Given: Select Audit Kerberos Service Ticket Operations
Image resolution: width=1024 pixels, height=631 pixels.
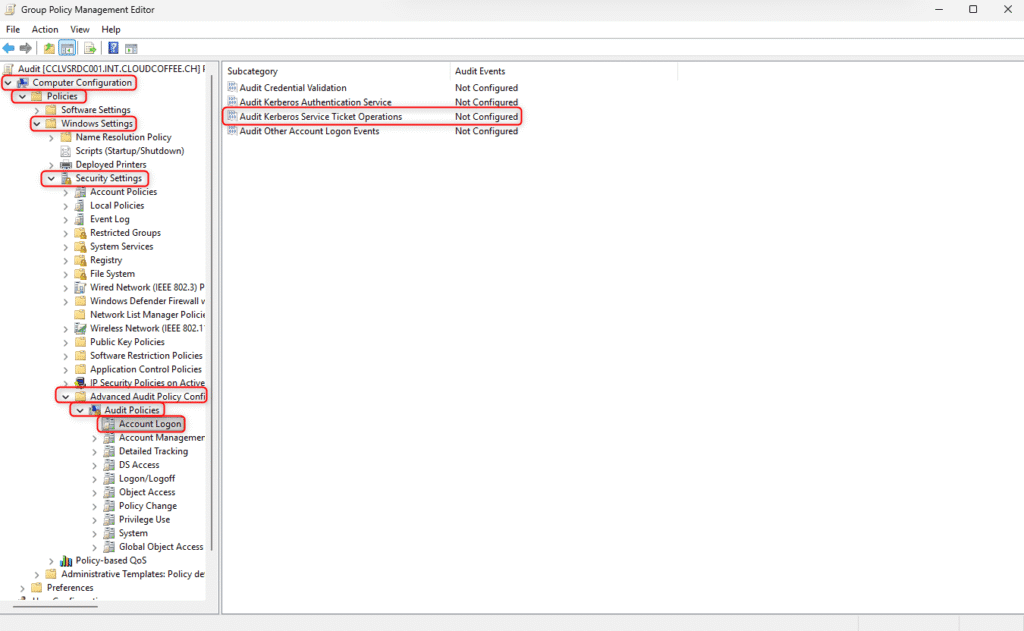Looking at the screenshot, I should (320, 117).
